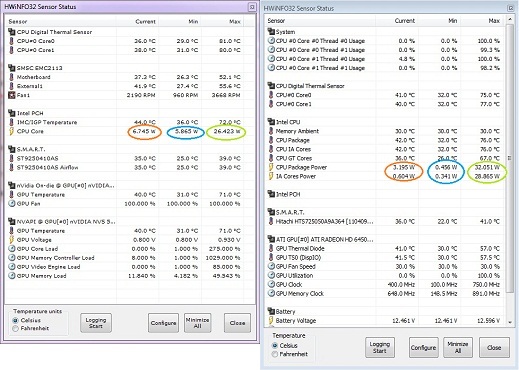Select the CPU GT Cores row
Viewport: 519px width, 370px height.
click(385, 158)
